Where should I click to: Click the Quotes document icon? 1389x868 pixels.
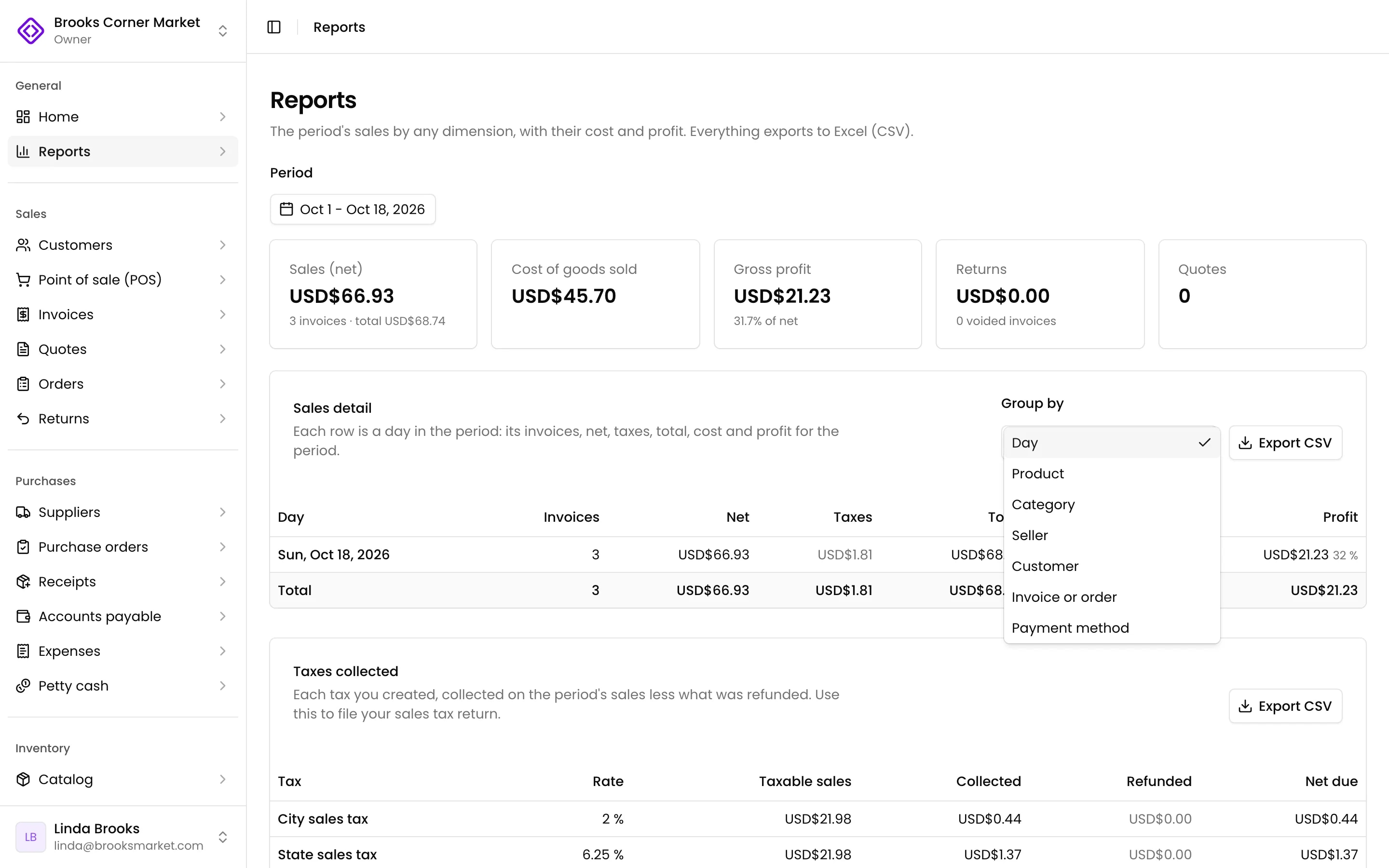23,349
